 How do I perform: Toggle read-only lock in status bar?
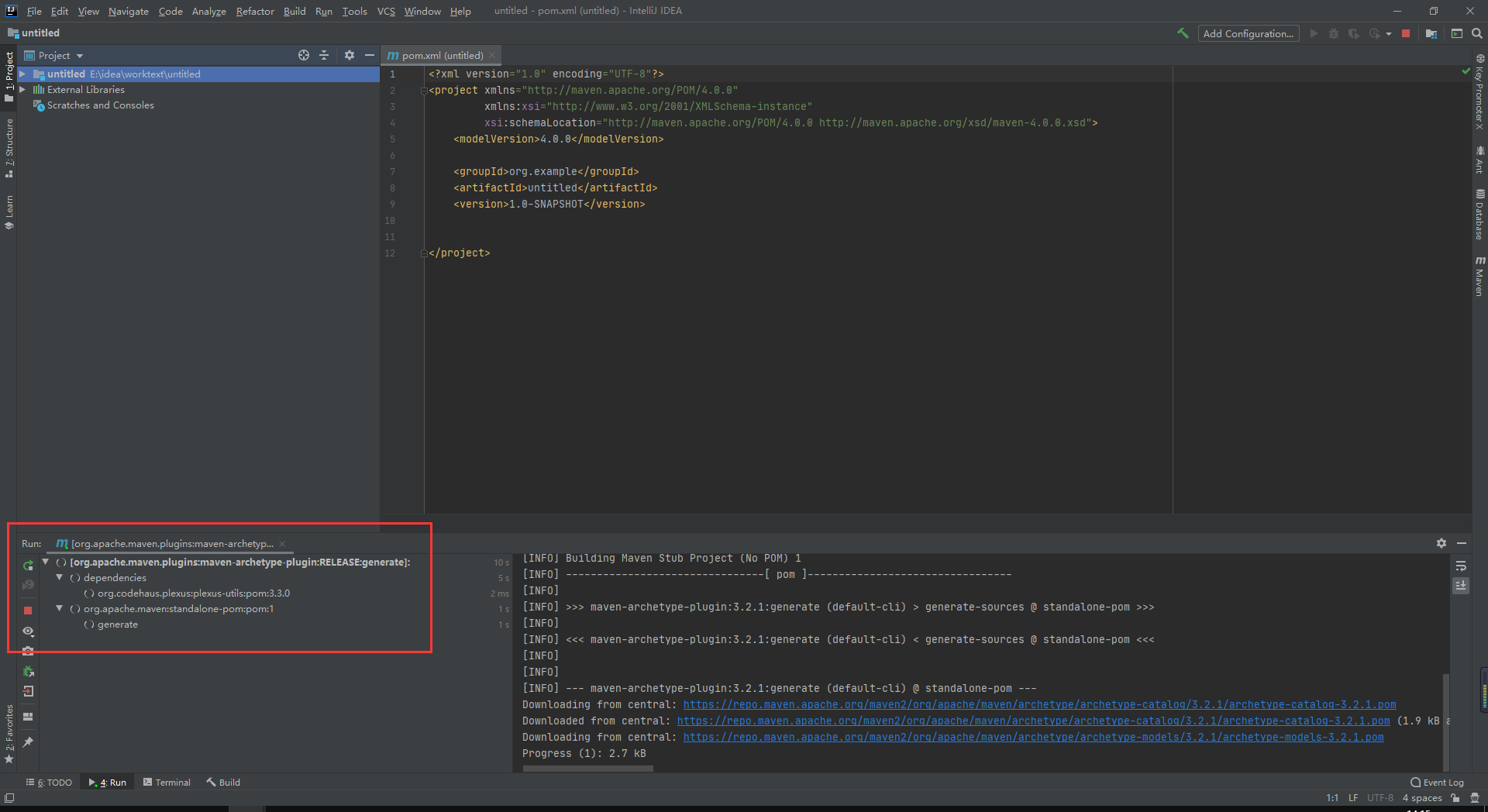(x=1455, y=798)
